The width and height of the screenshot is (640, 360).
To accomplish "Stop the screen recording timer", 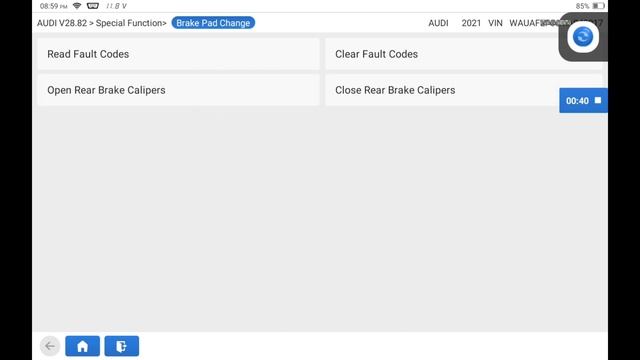I will click(598, 100).
